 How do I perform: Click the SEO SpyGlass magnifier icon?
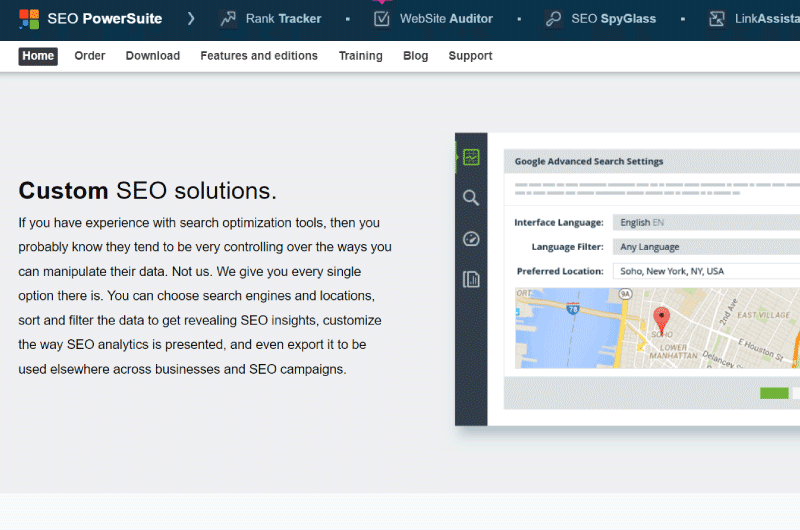pos(553,19)
